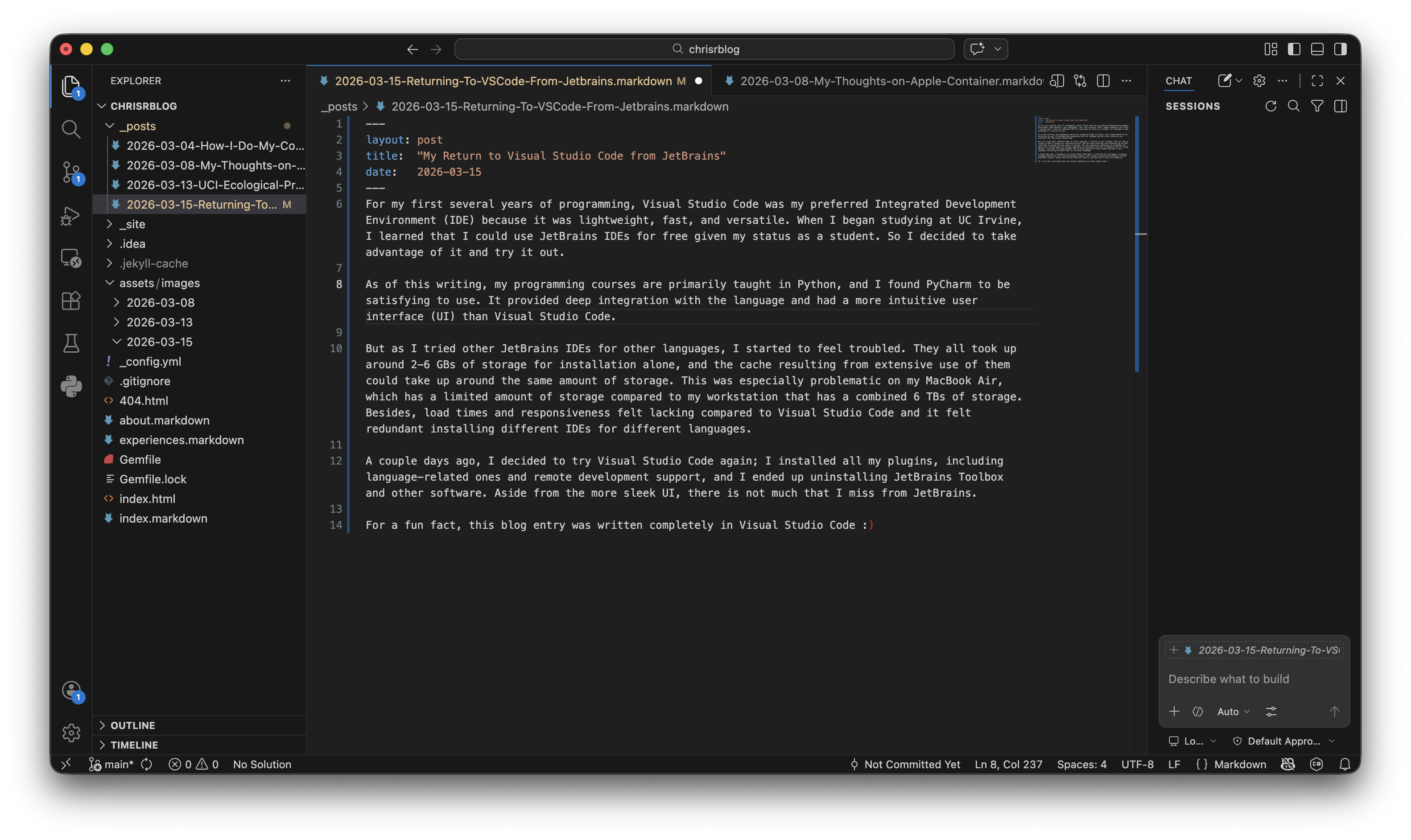Screen dimensions: 1411x840
Task: Open the Search view in the activity bar
Action: point(71,129)
